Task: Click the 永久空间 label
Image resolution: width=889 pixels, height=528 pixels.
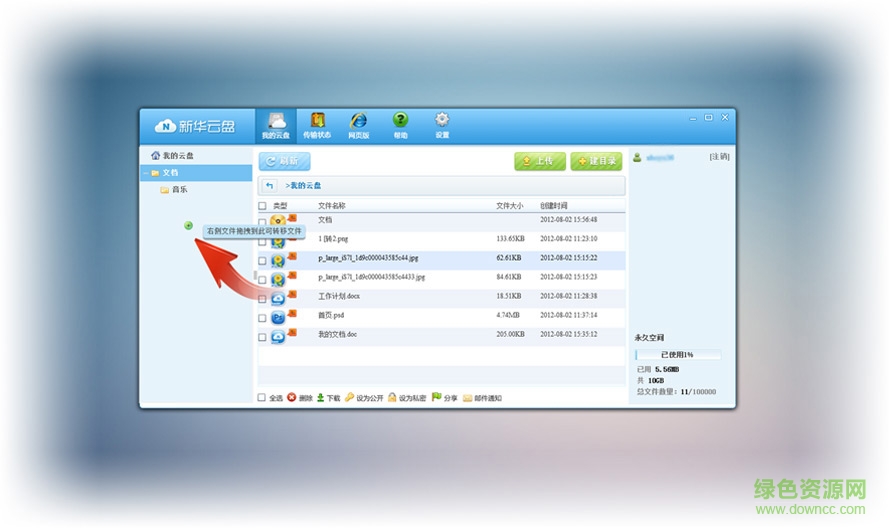Action: pos(649,337)
